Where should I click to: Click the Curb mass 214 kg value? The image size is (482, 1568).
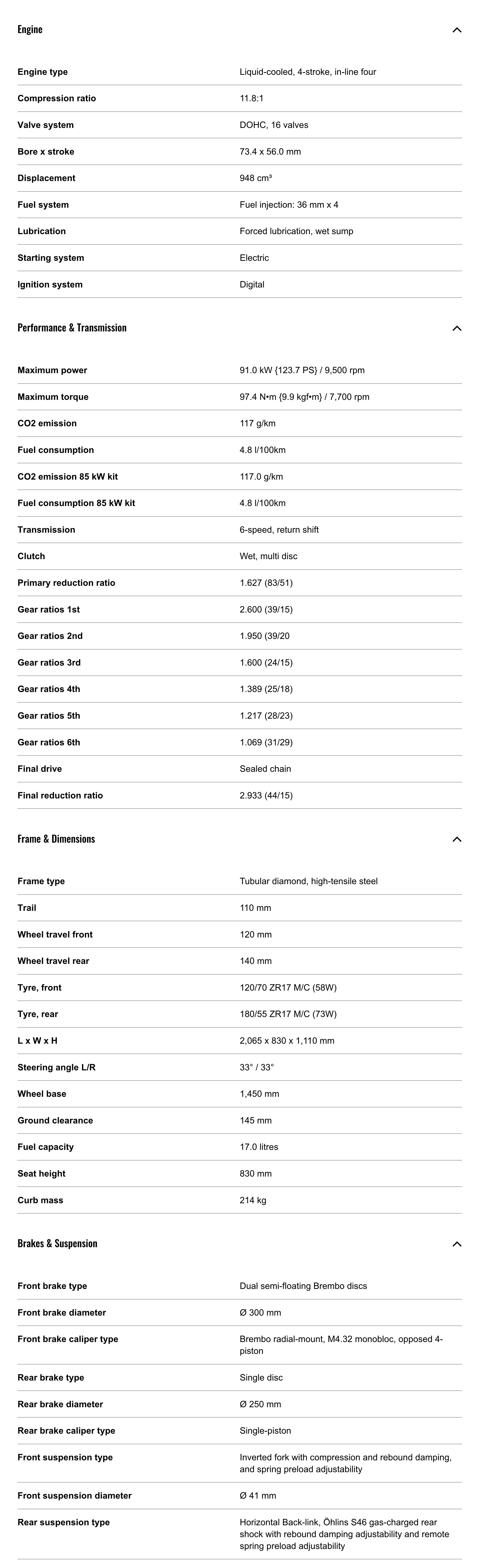[253, 1200]
